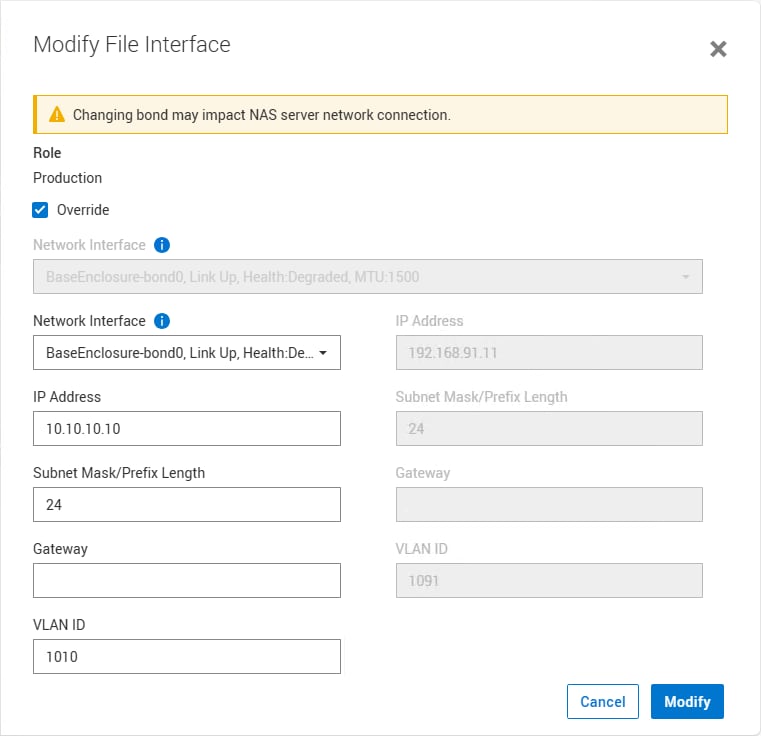761x736 pixels.
Task: Click the empty editable Gateway field
Action: tap(186, 581)
